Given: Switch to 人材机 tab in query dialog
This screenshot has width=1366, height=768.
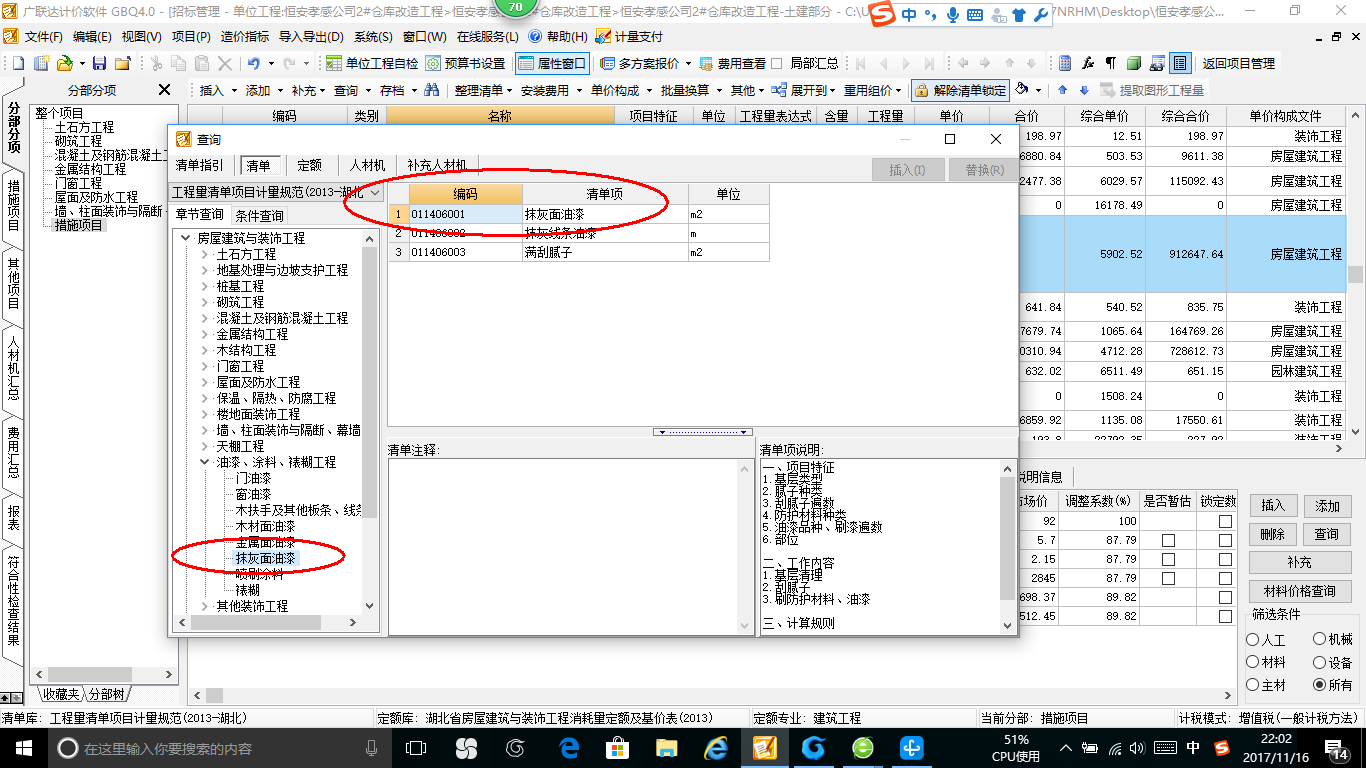Looking at the screenshot, I should tap(365, 165).
